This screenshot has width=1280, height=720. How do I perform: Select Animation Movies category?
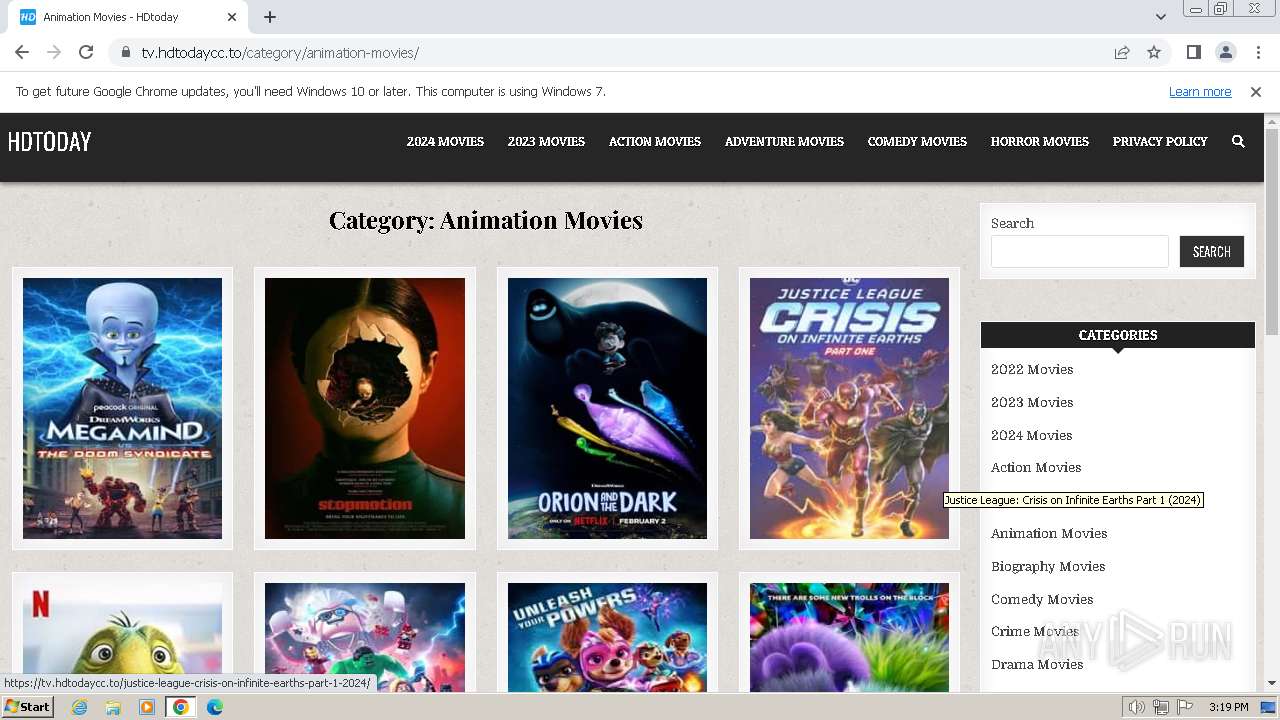pyautogui.click(x=1049, y=533)
